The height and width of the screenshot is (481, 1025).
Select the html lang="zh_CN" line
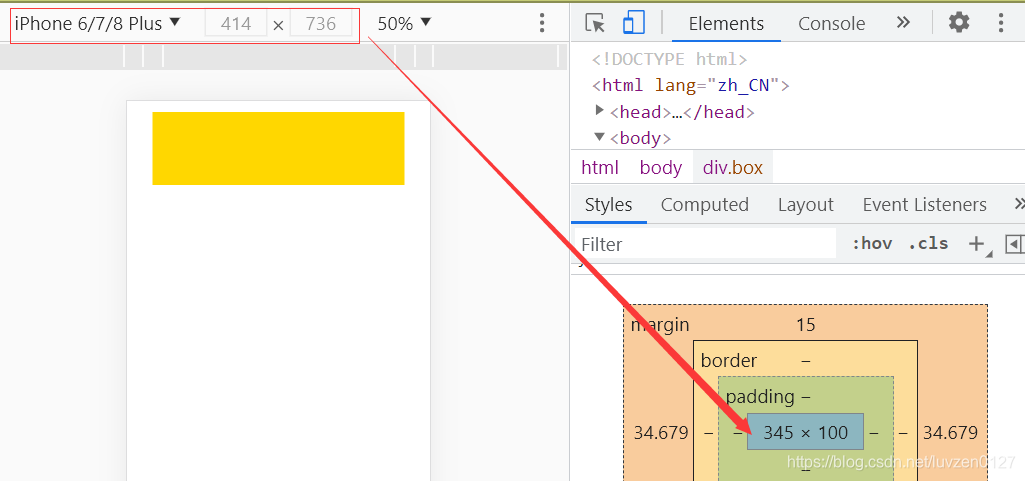coord(691,86)
